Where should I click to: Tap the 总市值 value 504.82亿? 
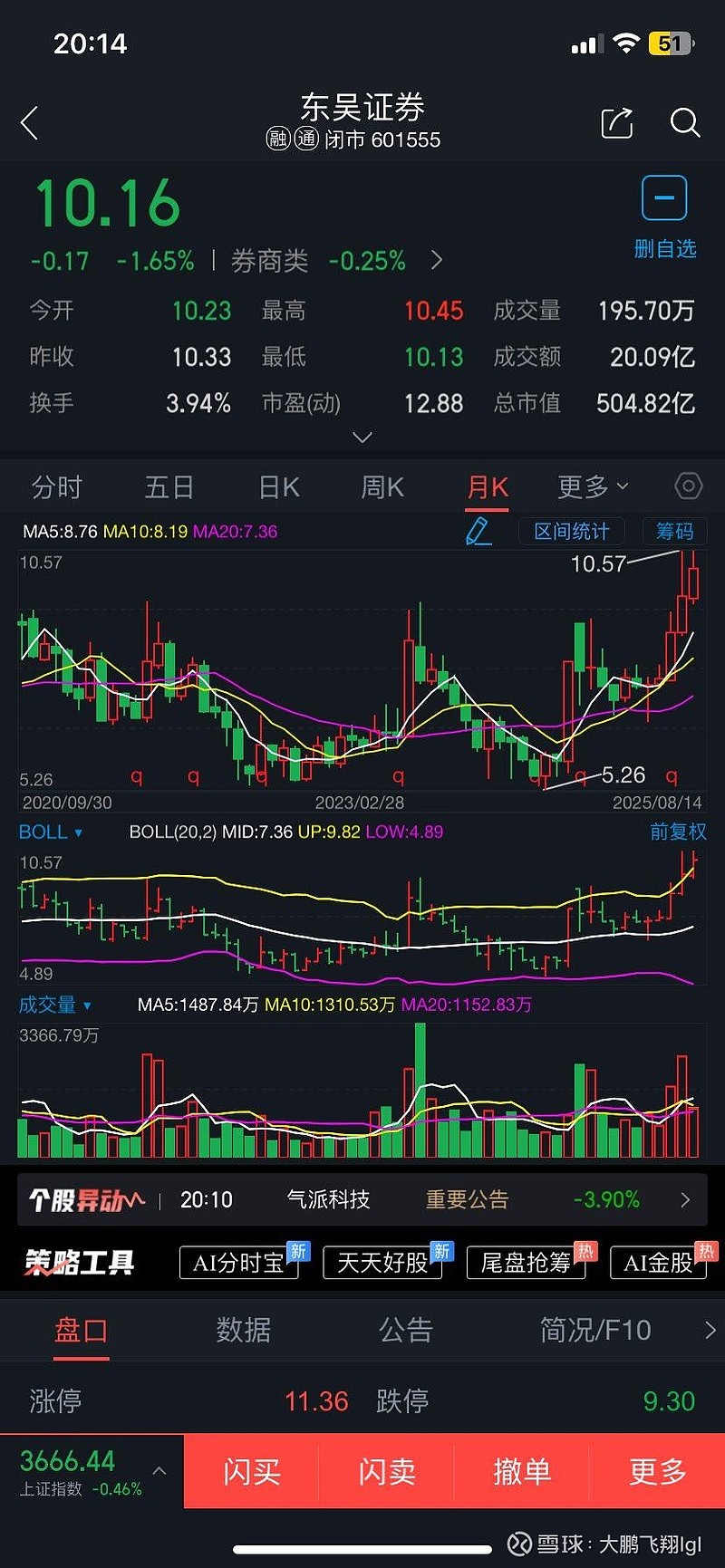click(x=645, y=403)
